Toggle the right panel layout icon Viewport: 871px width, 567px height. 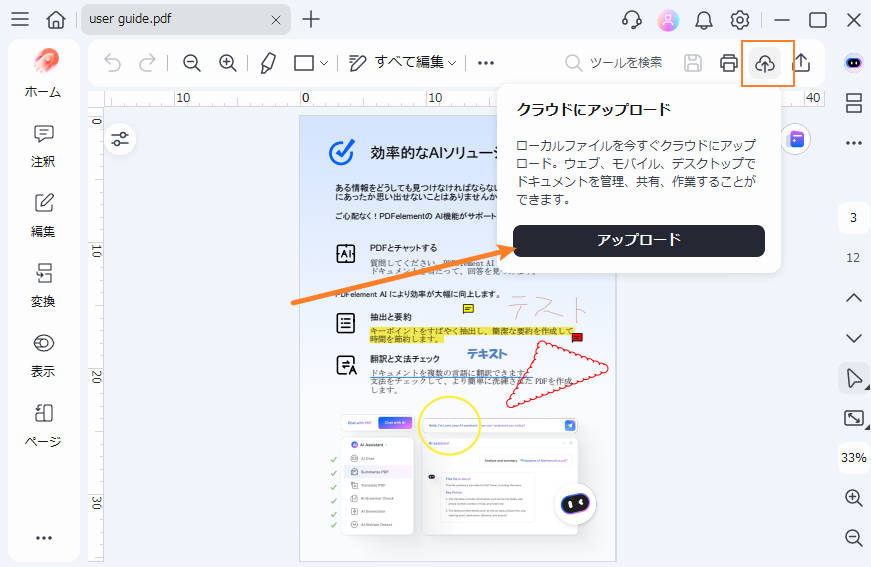(854, 103)
